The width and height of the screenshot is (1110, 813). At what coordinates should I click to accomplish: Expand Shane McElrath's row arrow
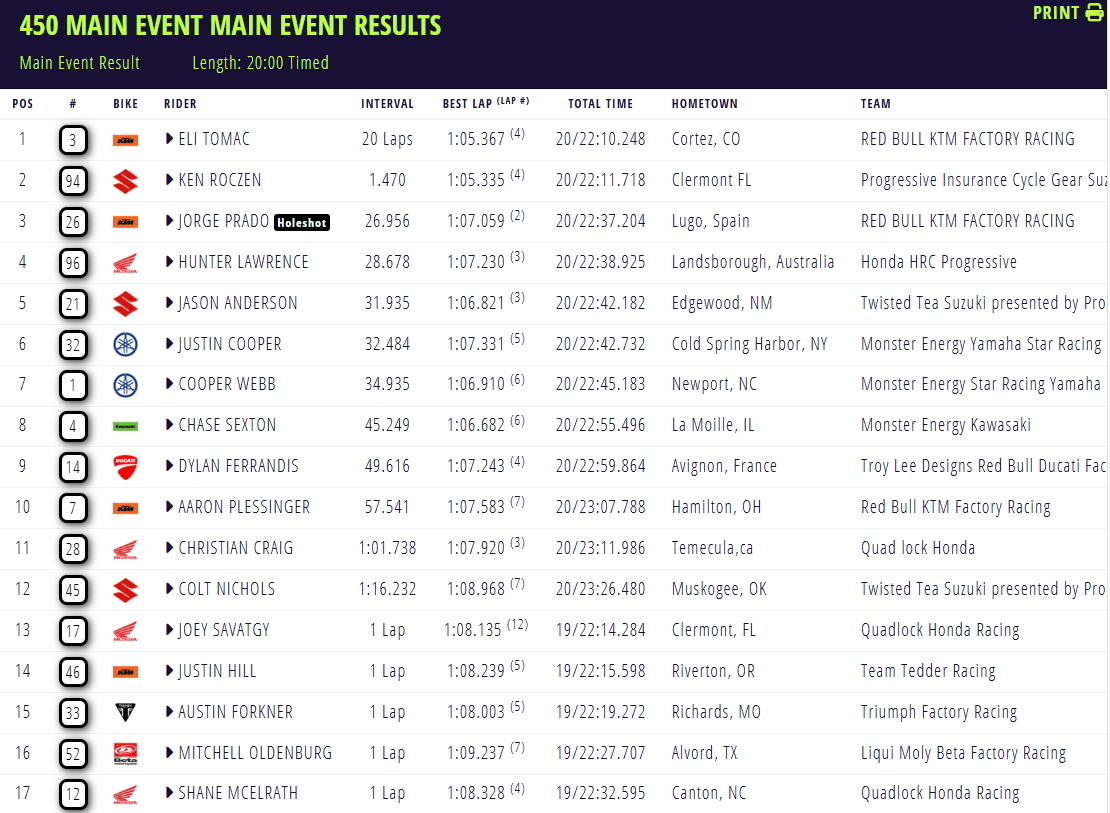[x=169, y=792]
